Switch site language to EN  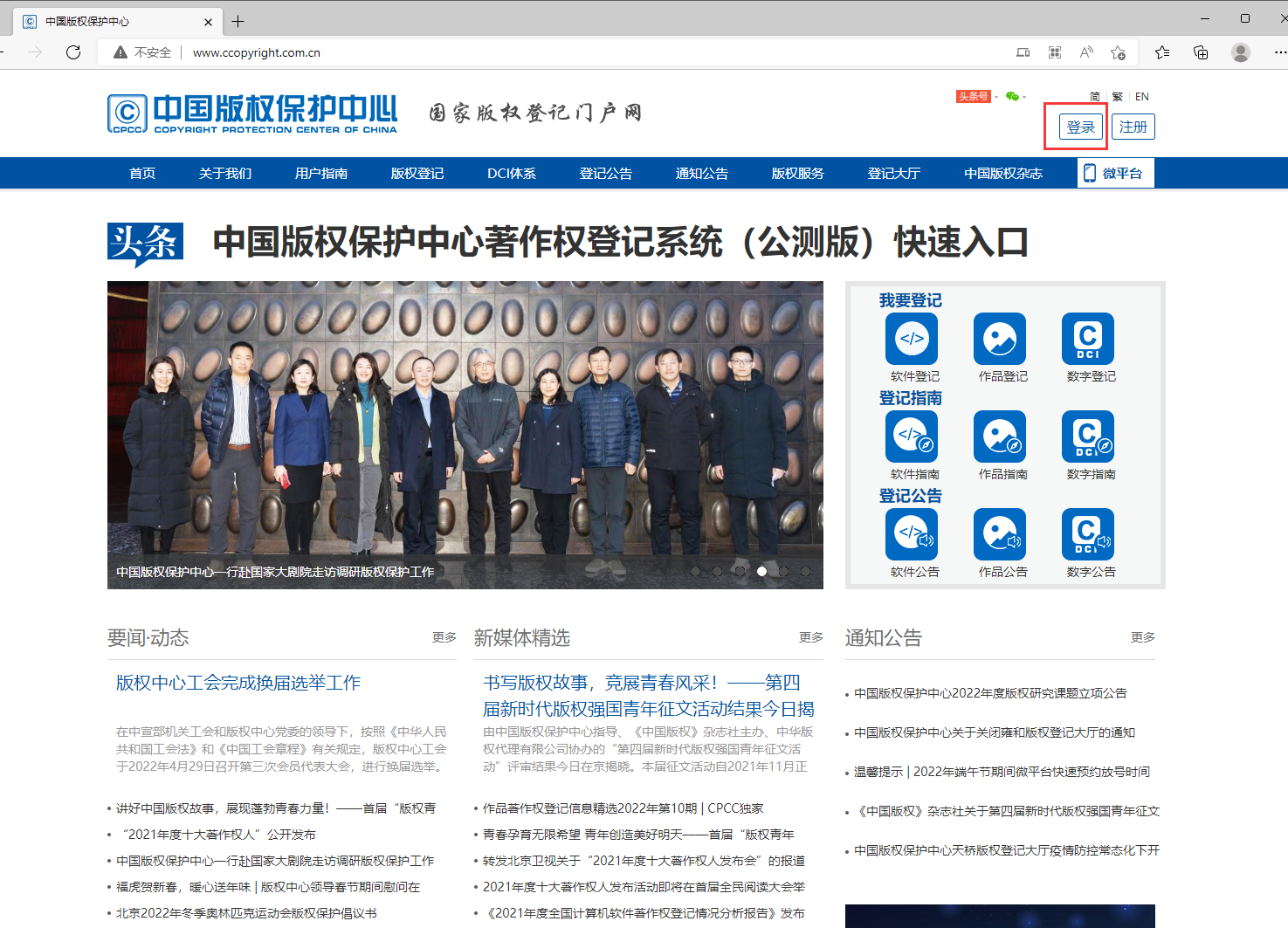1141,96
